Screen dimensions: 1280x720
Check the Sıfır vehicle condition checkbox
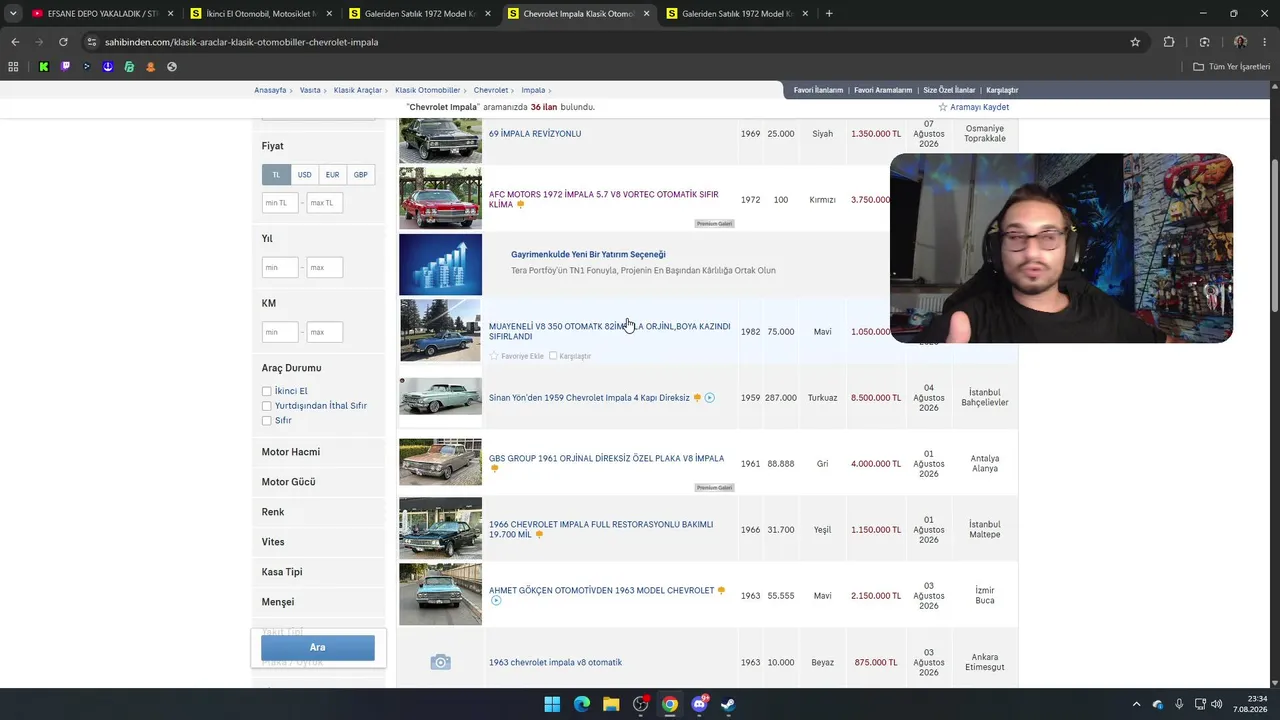pyautogui.click(x=267, y=421)
